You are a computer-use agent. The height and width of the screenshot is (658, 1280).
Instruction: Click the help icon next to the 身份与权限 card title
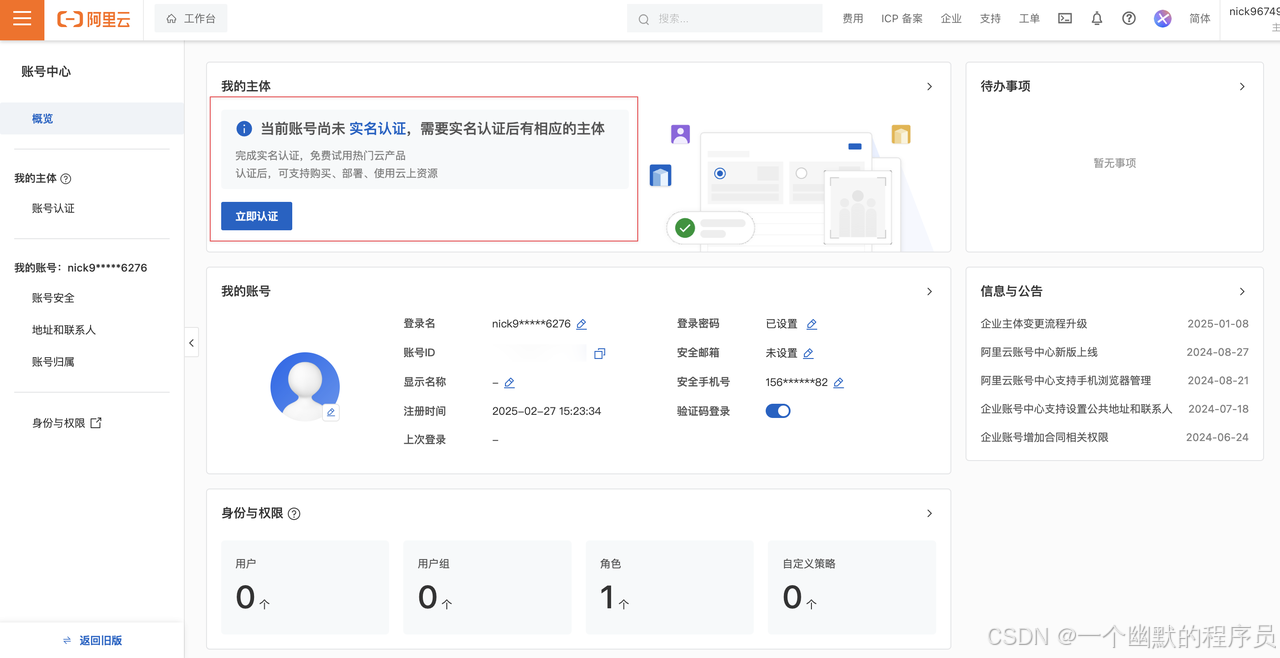(294, 514)
